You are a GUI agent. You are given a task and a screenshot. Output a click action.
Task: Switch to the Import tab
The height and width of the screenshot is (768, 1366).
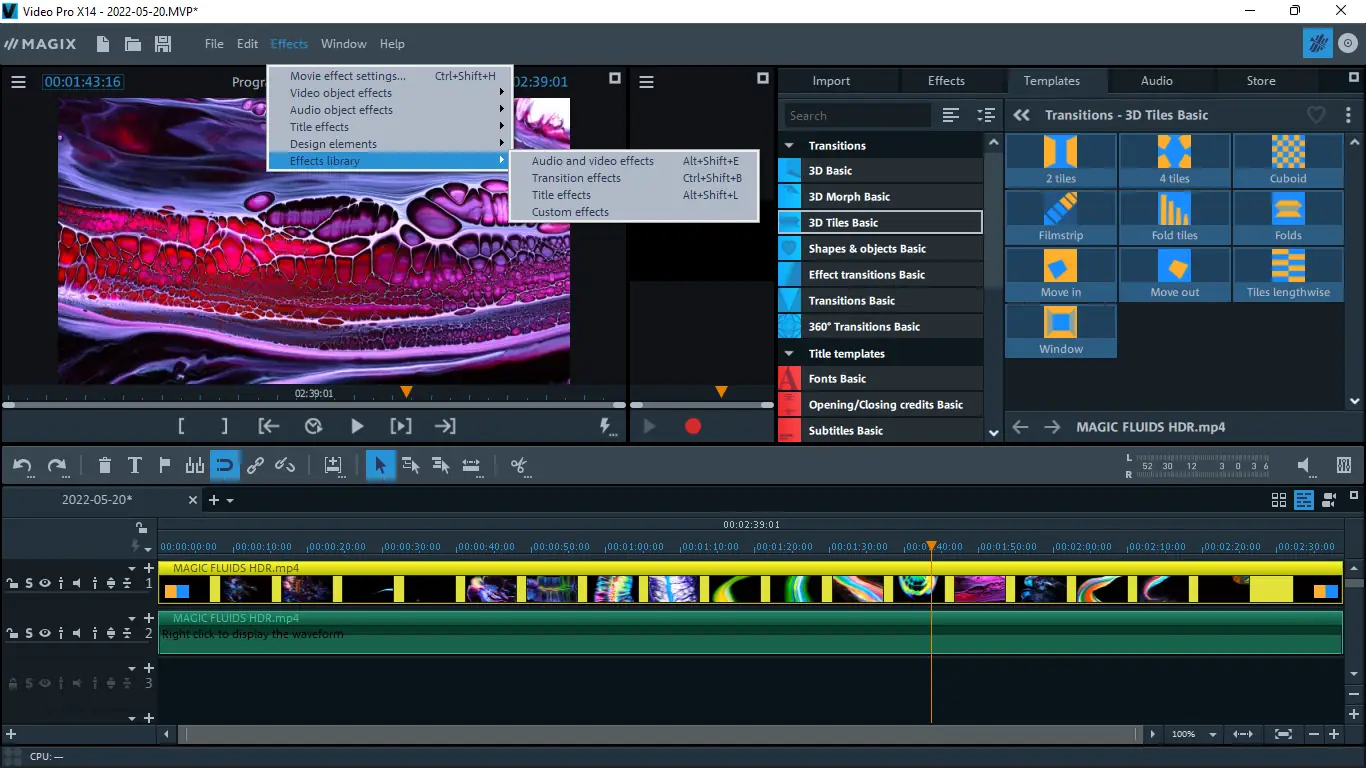point(831,81)
